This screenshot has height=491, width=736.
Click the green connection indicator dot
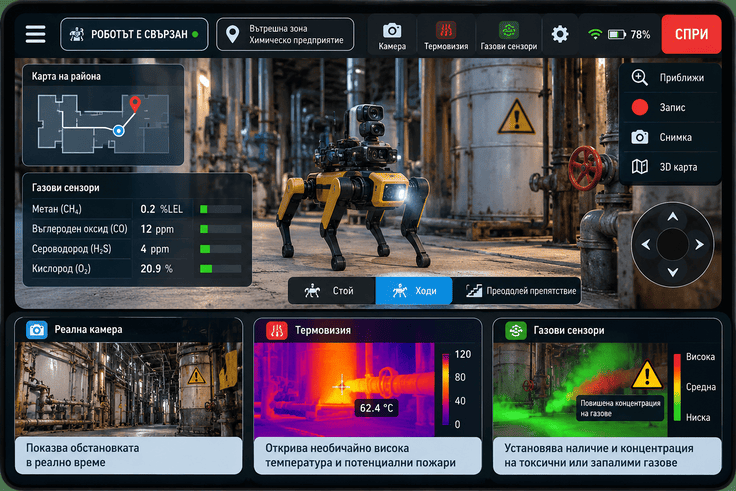tap(195, 34)
